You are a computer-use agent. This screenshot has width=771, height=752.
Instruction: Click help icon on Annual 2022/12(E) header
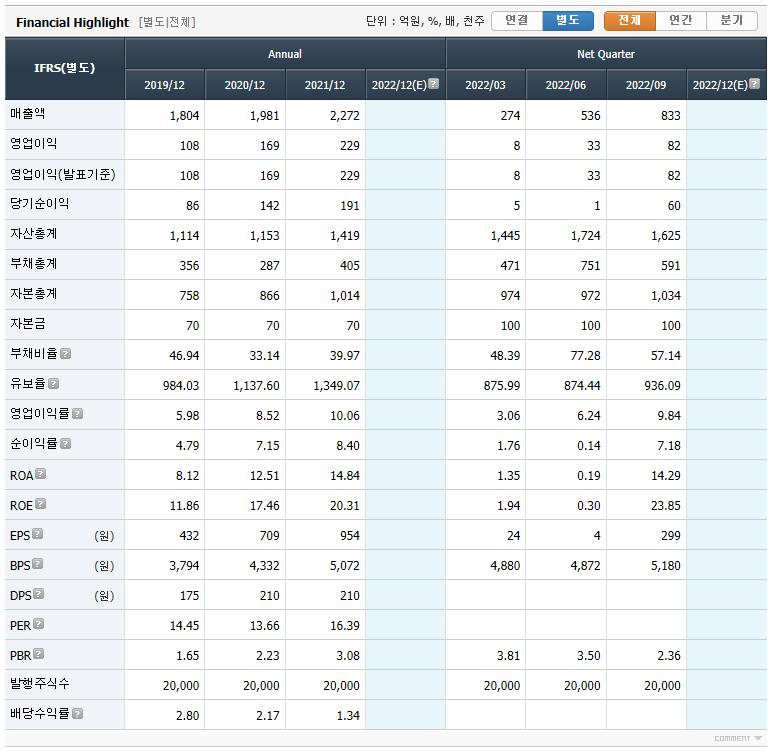pyautogui.click(x=433, y=83)
